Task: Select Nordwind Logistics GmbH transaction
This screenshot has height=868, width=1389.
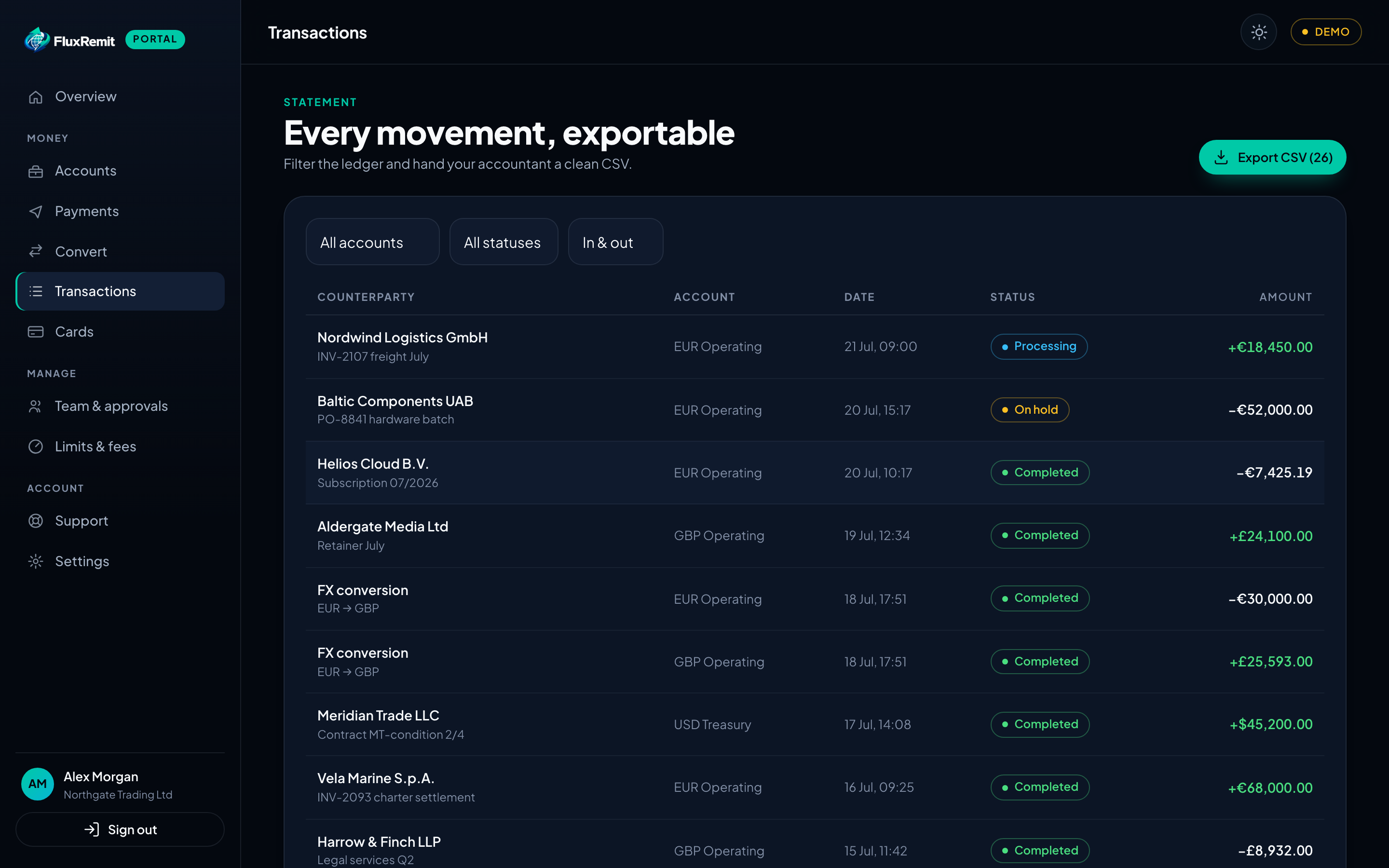Action: pyautogui.click(x=815, y=347)
